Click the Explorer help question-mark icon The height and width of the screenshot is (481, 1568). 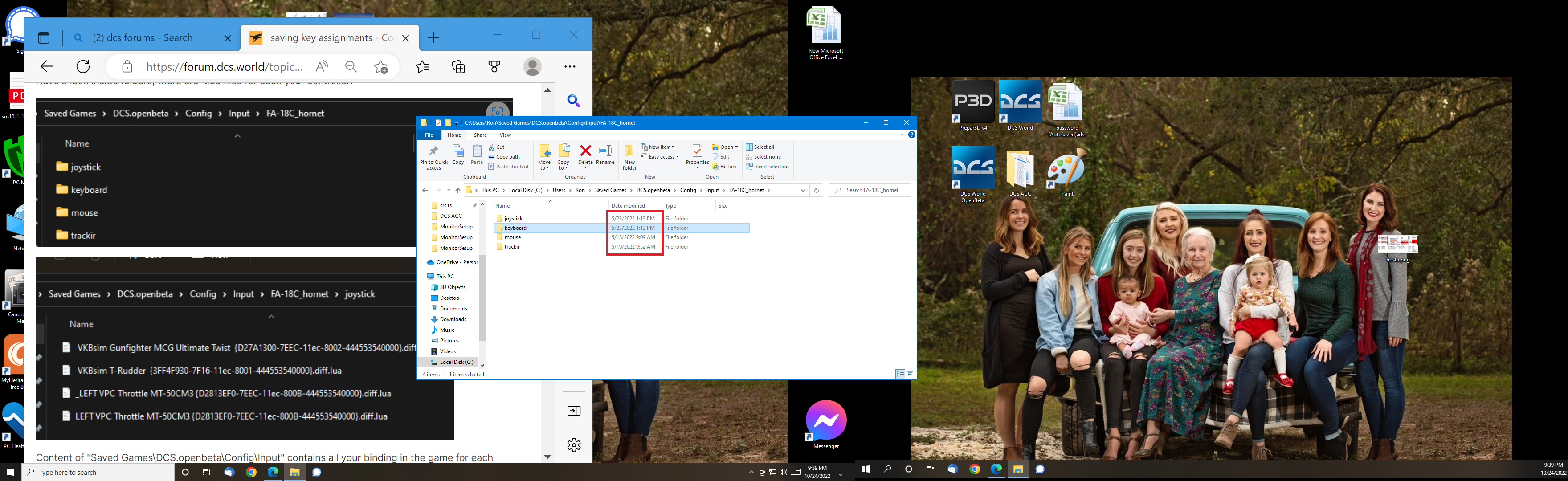[x=911, y=135]
